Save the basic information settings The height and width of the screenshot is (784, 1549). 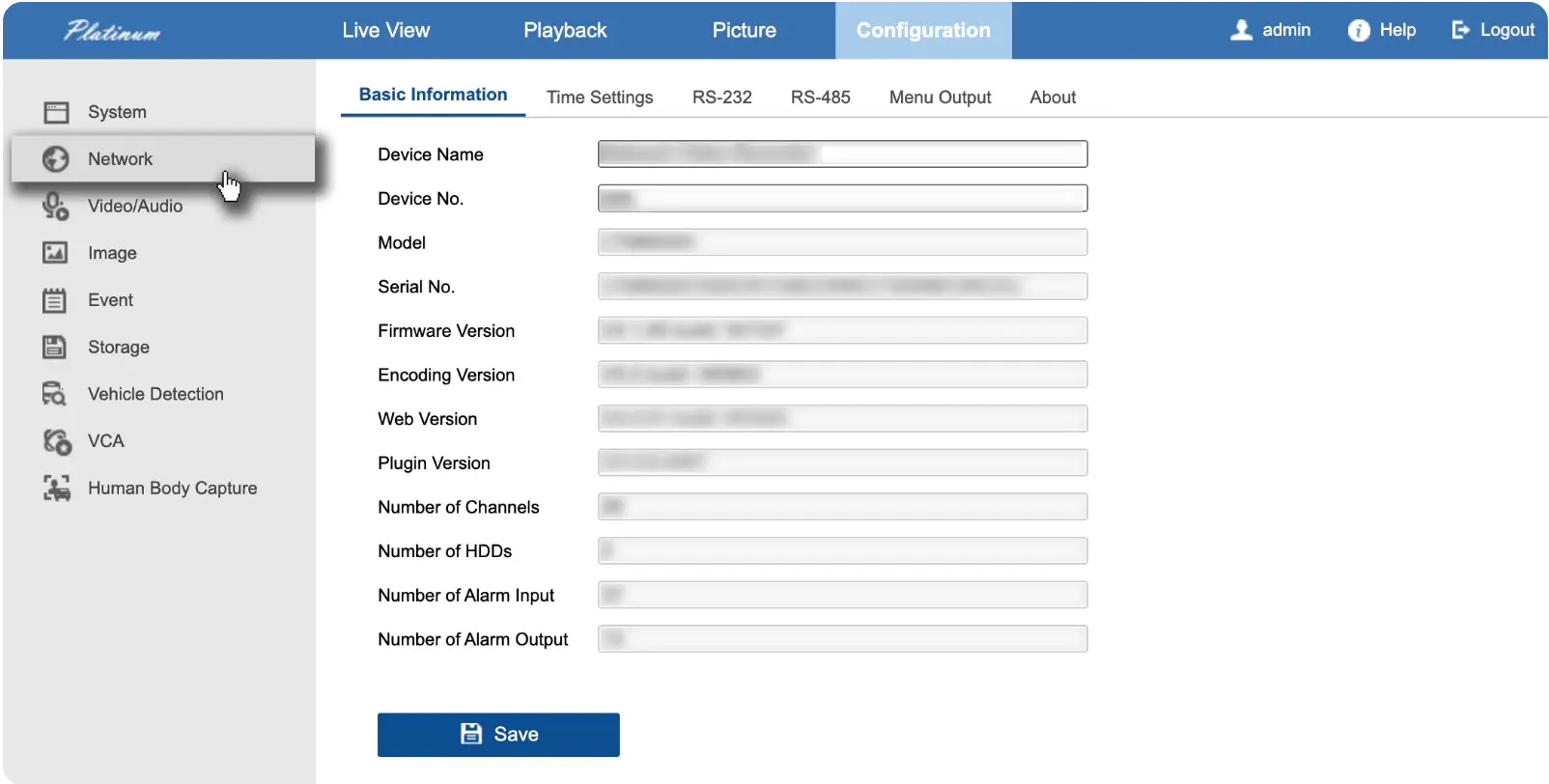(498, 735)
